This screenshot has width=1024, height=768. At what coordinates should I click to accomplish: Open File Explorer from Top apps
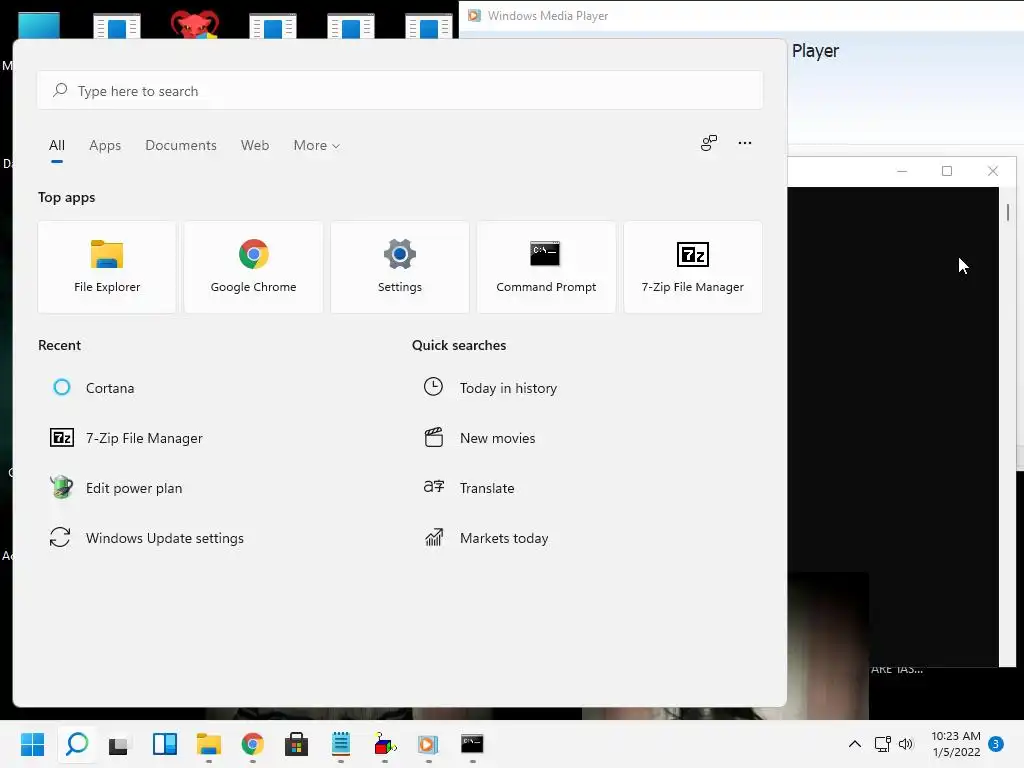point(107,267)
